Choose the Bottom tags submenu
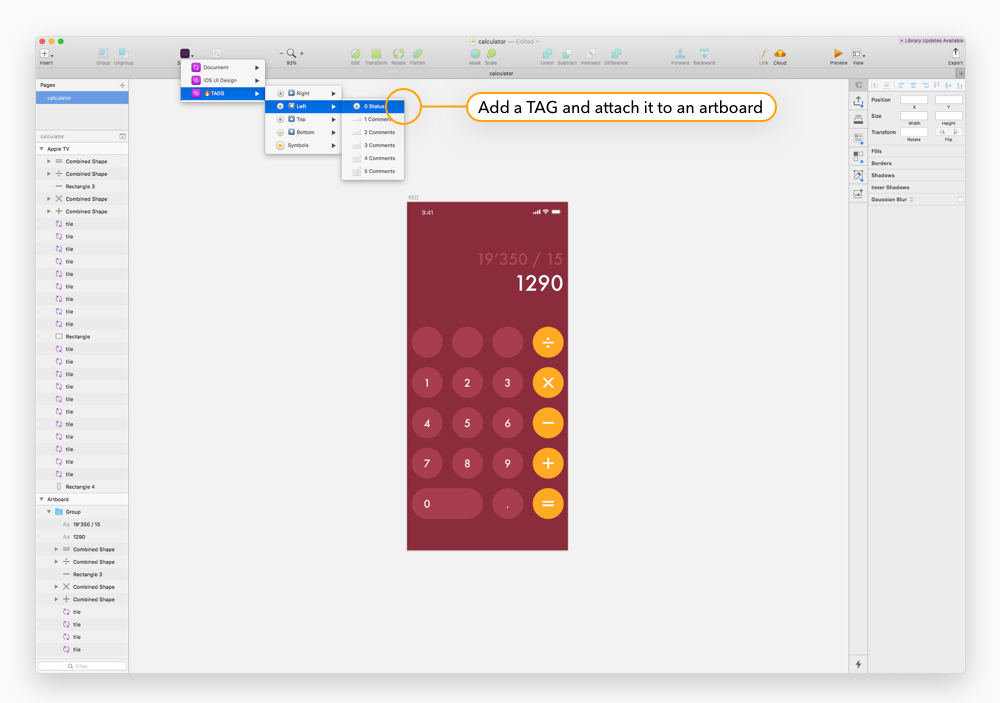Viewport: 1000px width, 703px height. (x=303, y=132)
